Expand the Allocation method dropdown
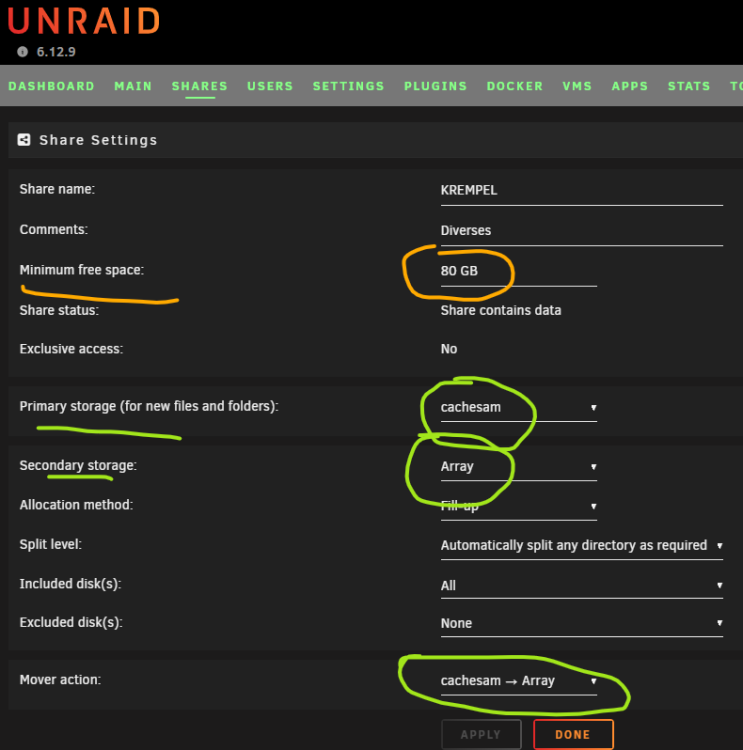743x750 pixels. (519, 506)
